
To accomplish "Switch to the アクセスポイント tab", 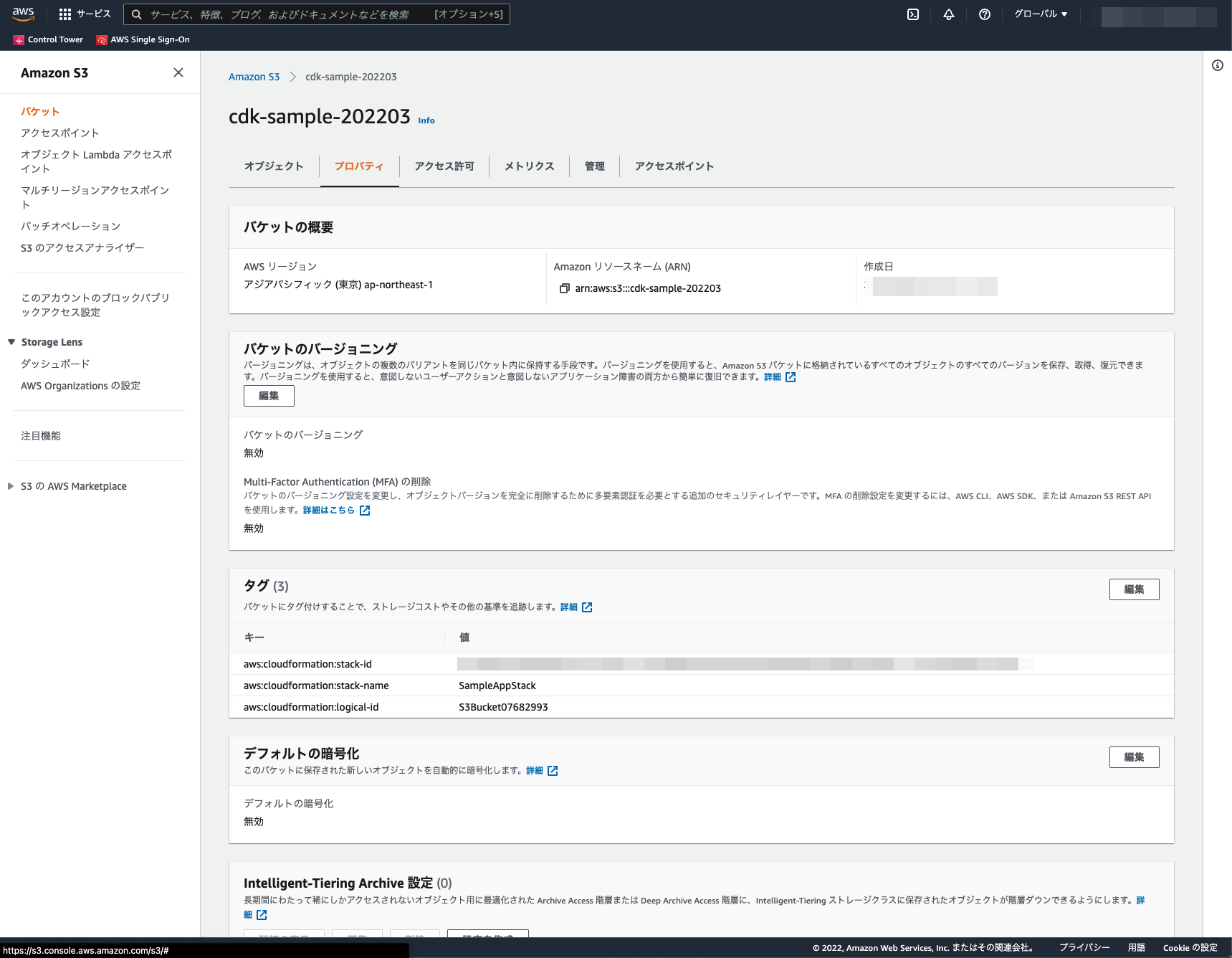I will (674, 166).
